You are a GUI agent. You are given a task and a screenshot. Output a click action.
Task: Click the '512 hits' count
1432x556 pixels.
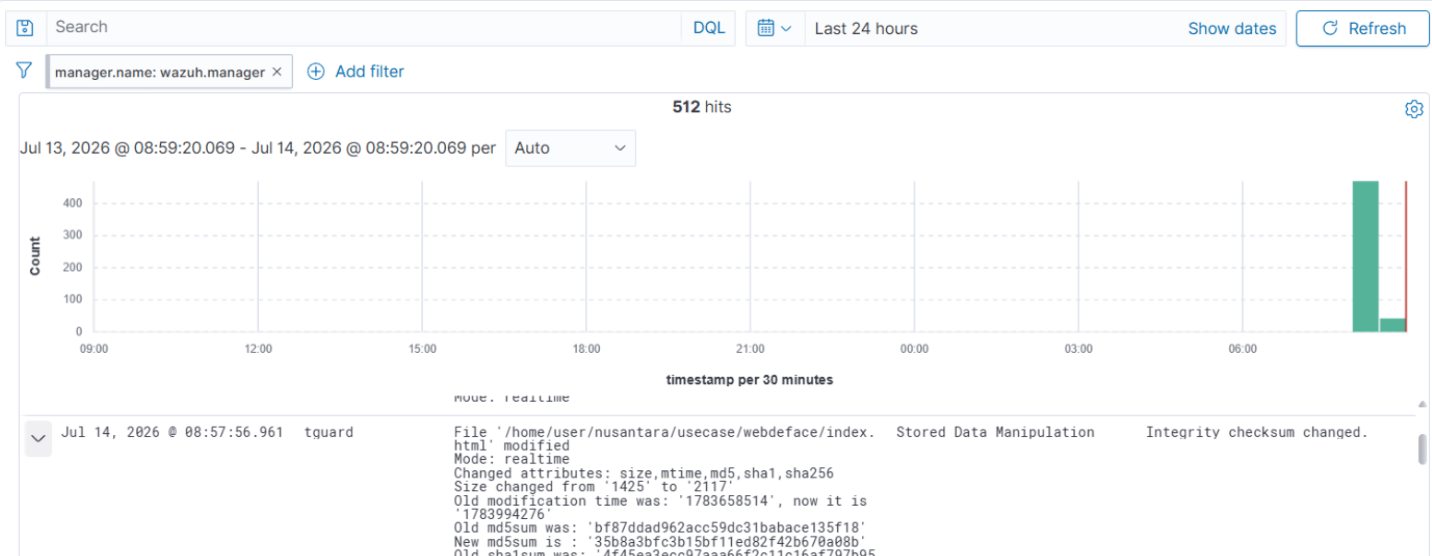click(702, 107)
